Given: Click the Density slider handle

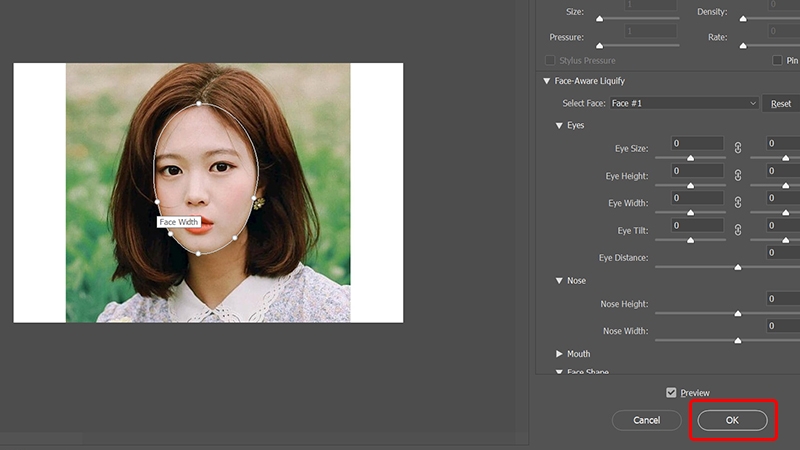Looking at the screenshot, I should (743, 19).
